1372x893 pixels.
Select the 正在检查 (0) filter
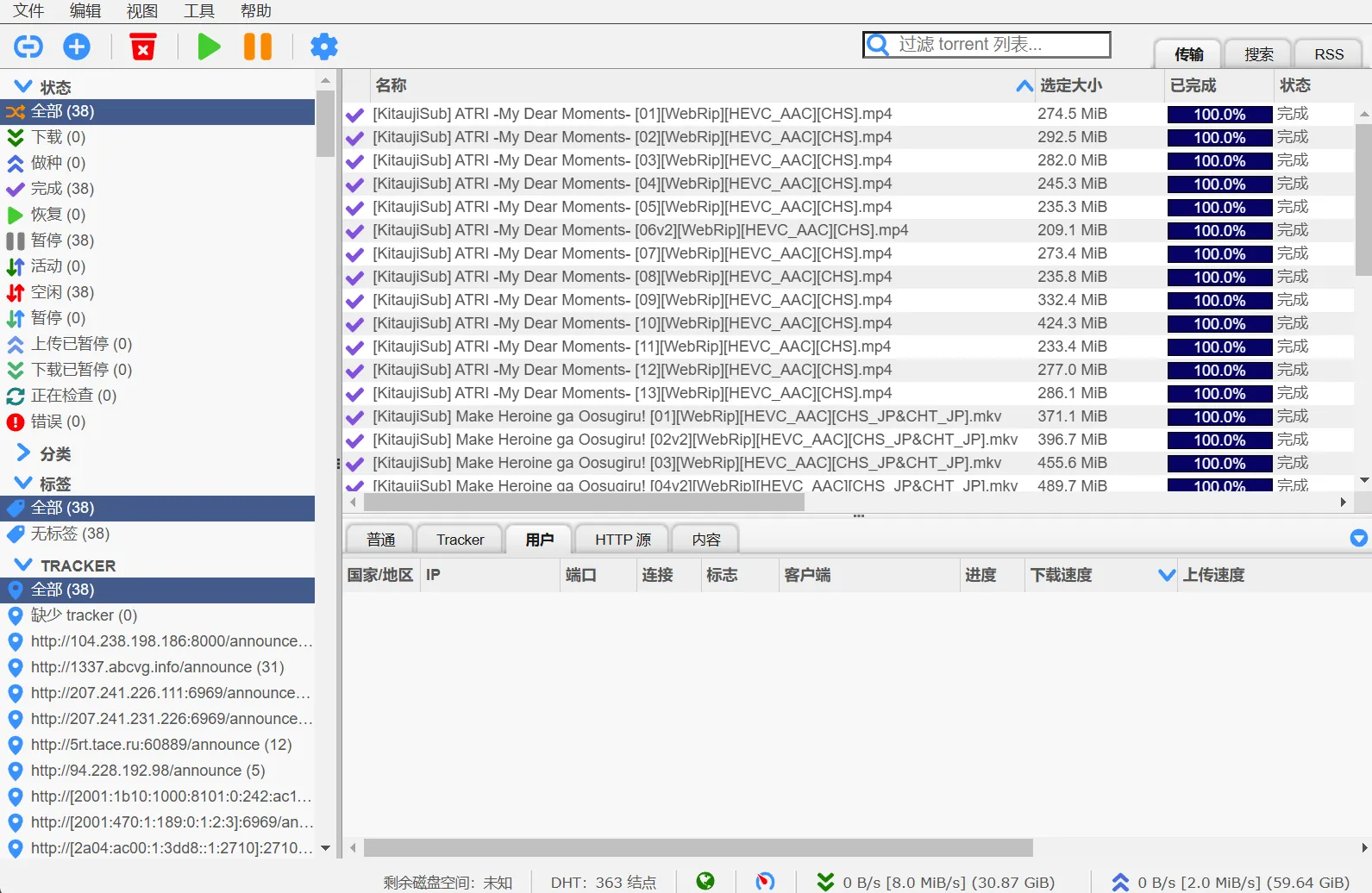click(x=157, y=396)
